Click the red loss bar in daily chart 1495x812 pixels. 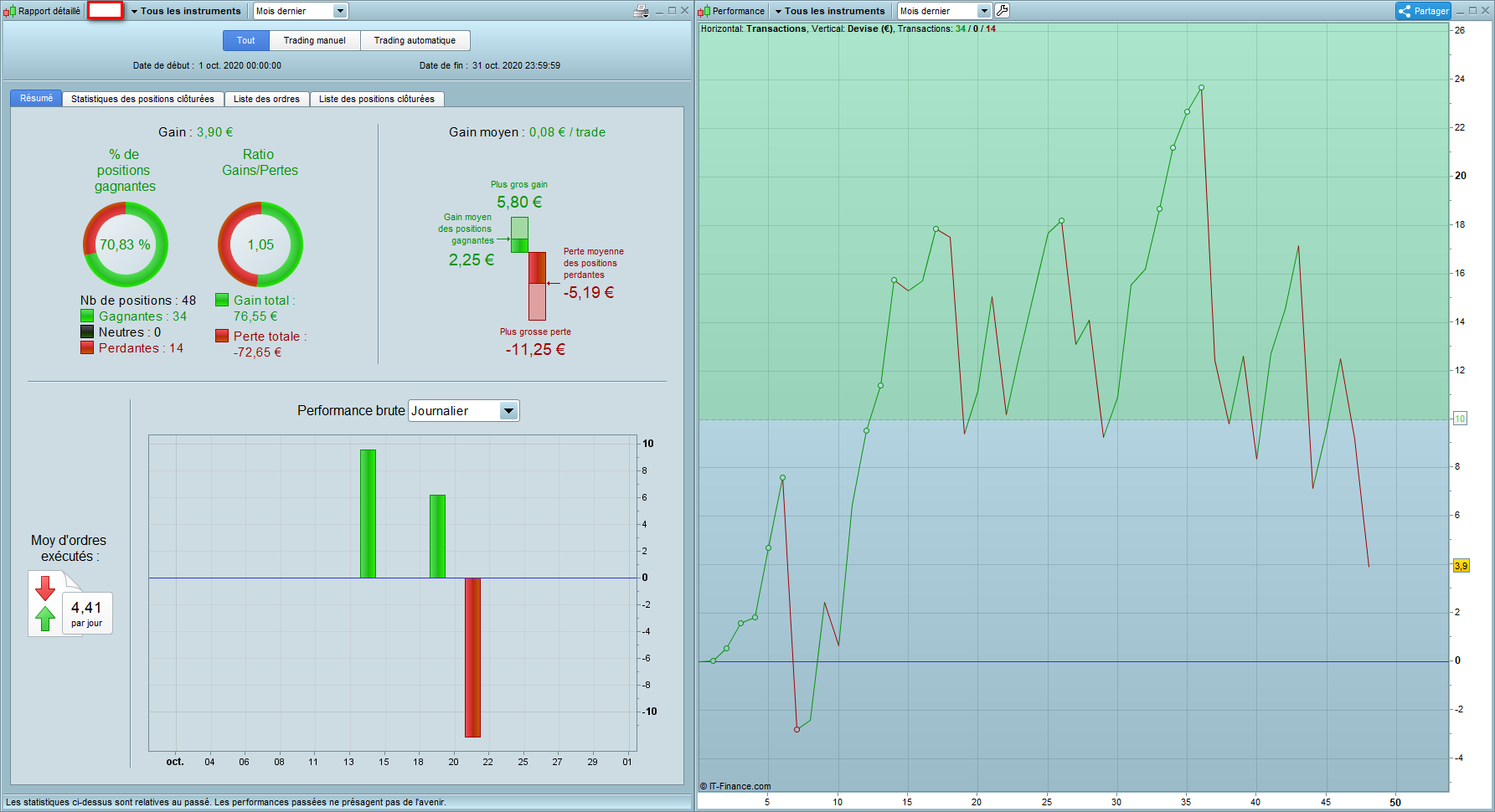coord(472,657)
